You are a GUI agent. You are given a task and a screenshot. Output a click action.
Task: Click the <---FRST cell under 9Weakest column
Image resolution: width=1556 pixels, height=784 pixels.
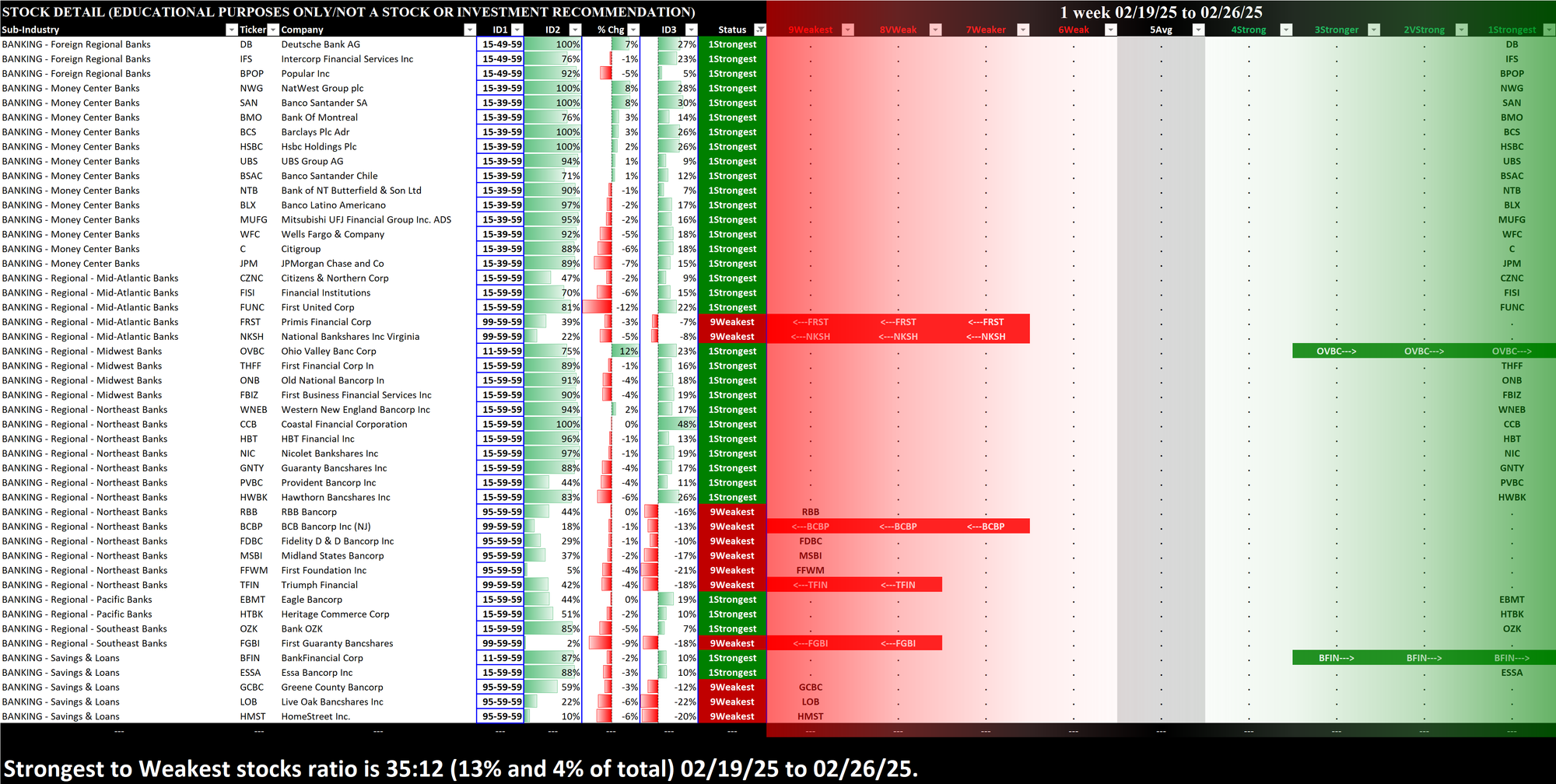pyautogui.click(x=811, y=322)
